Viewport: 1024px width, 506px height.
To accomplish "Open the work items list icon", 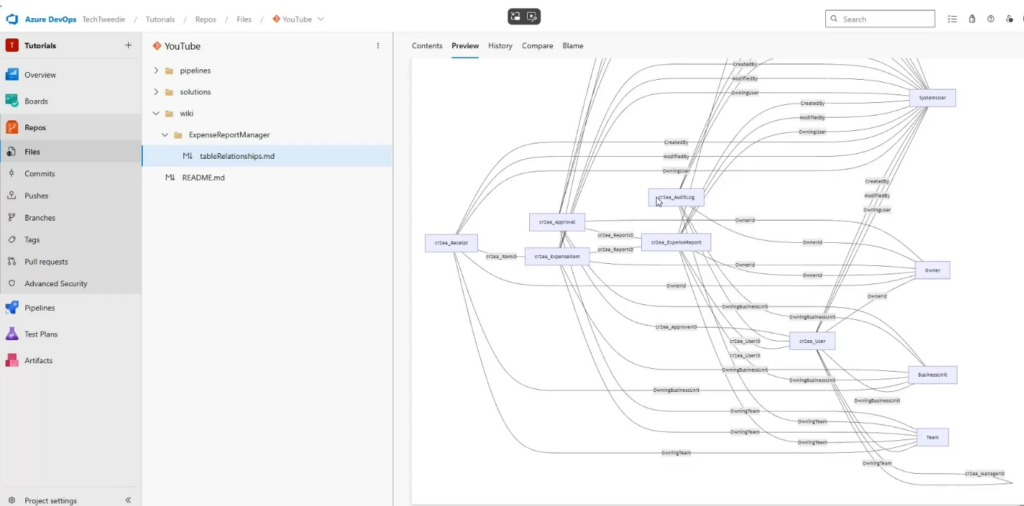I will 952,19.
